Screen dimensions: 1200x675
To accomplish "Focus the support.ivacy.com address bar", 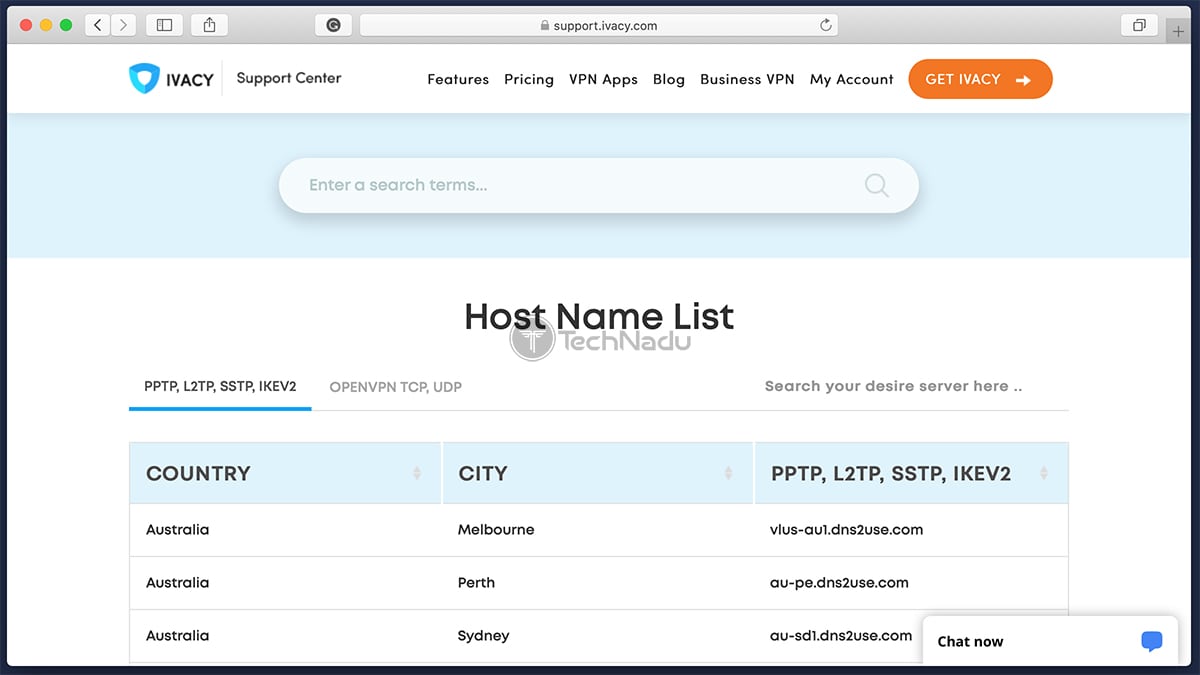I will 599,26.
